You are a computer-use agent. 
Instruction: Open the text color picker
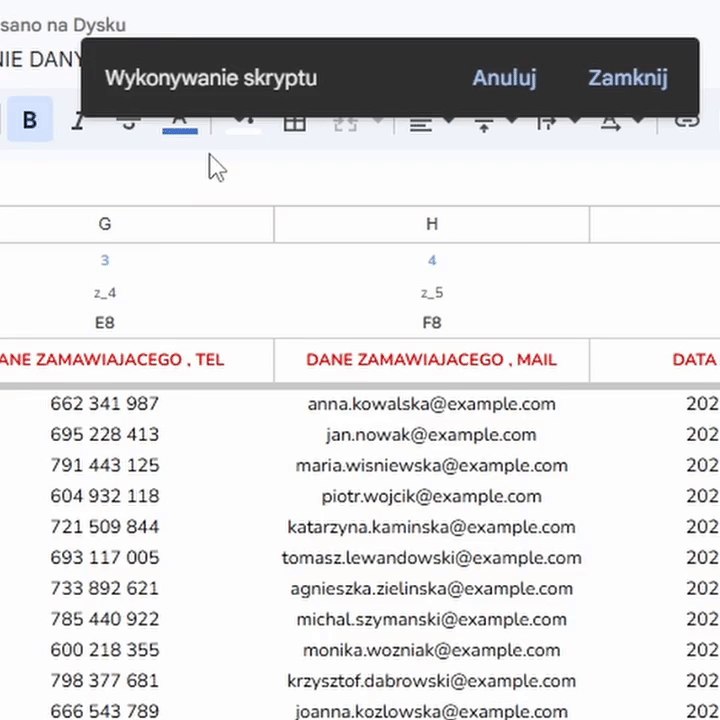179,122
